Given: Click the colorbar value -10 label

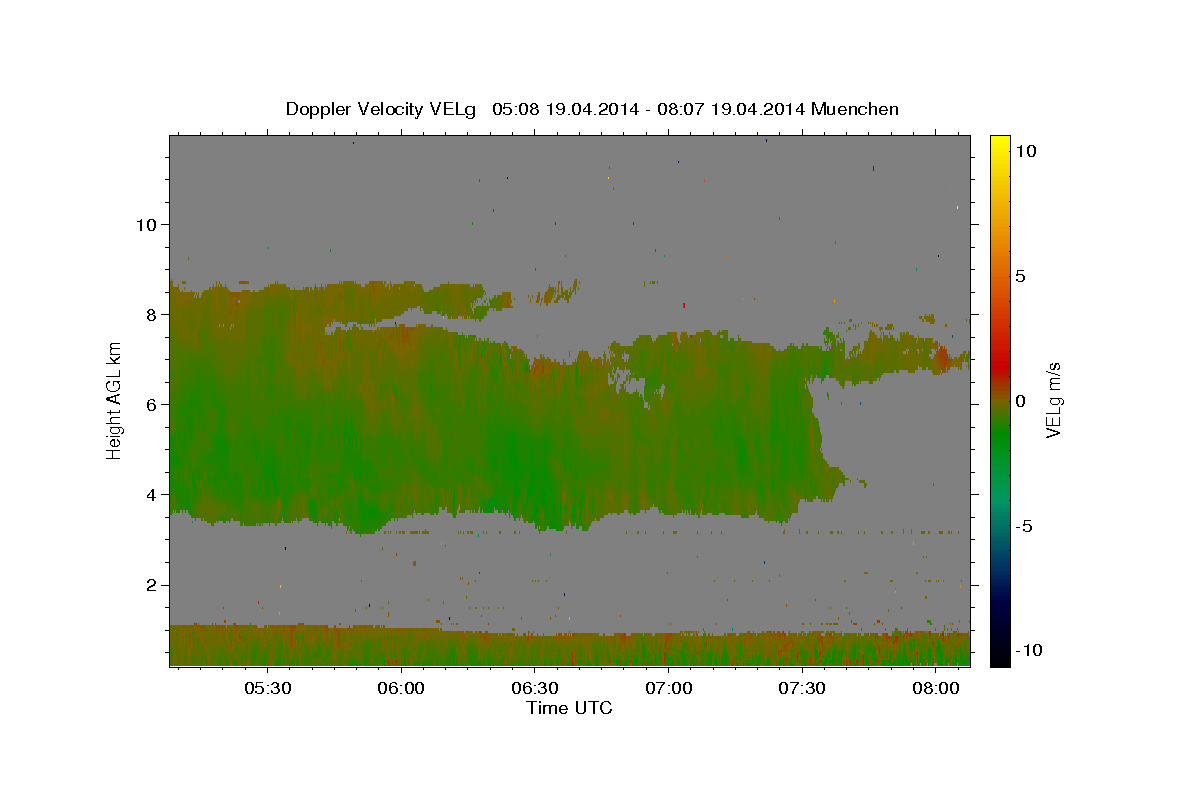Looking at the screenshot, I should pyautogui.click(x=1031, y=650).
